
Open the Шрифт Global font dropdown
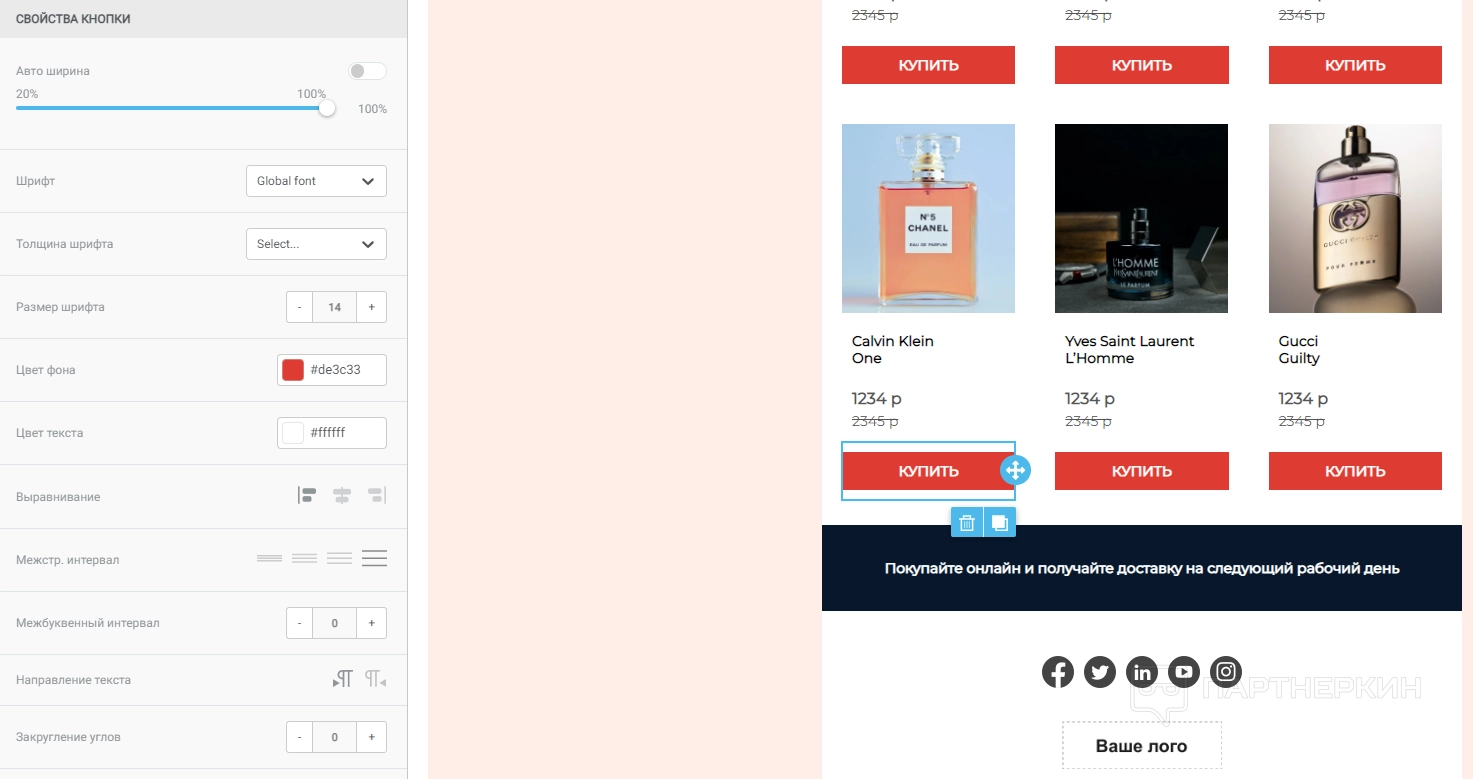click(x=316, y=181)
